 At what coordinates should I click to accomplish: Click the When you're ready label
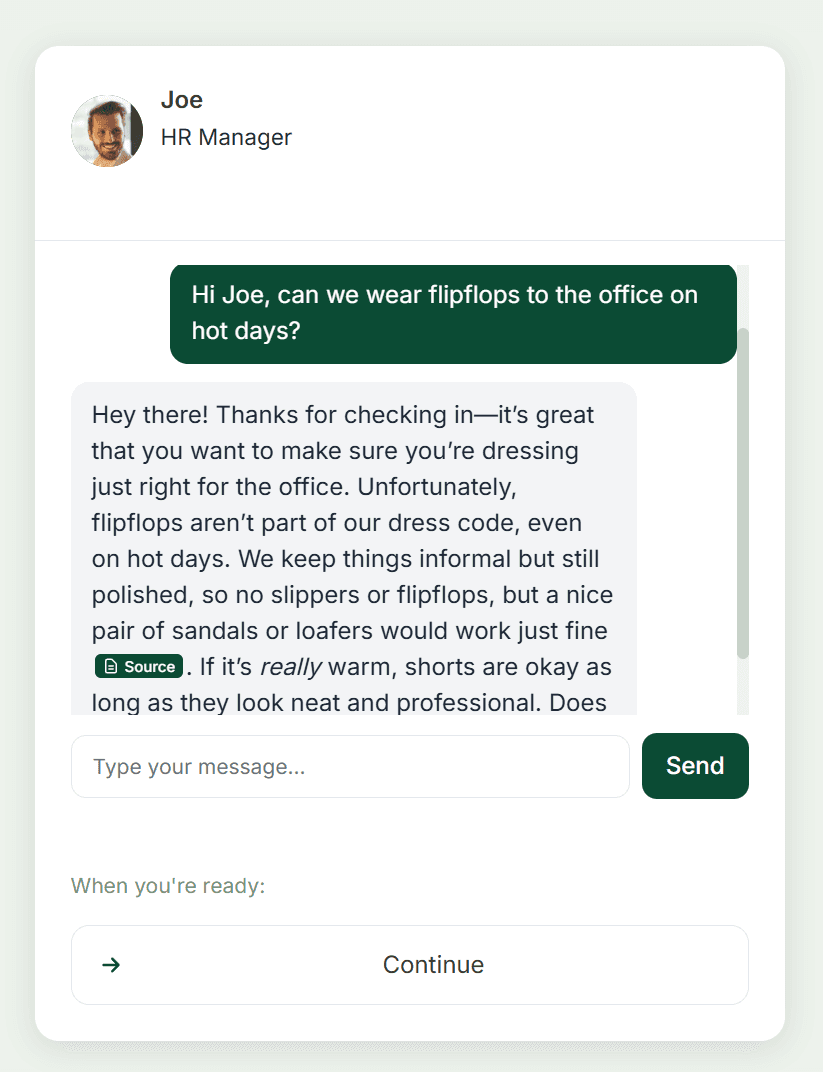pos(168,886)
